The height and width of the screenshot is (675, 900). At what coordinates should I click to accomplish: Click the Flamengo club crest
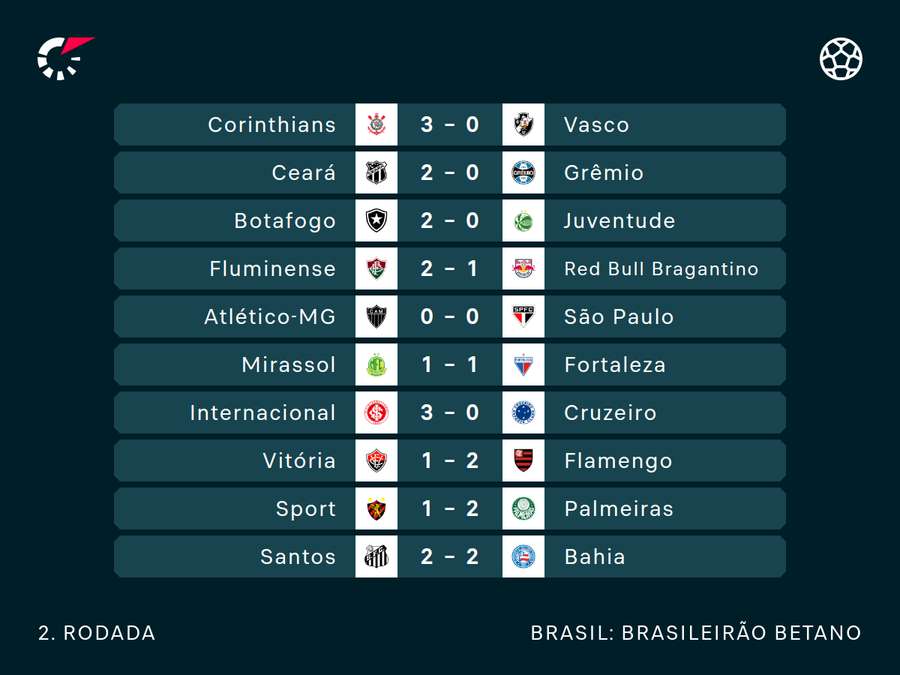[x=523, y=461]
